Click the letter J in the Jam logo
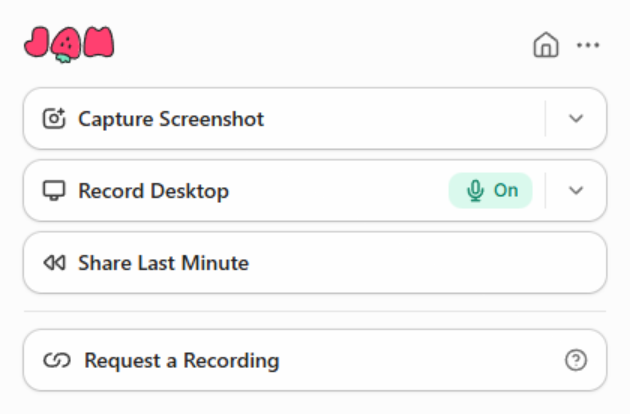The width and height of the screenshot is (630, 414). click(39, 42)
